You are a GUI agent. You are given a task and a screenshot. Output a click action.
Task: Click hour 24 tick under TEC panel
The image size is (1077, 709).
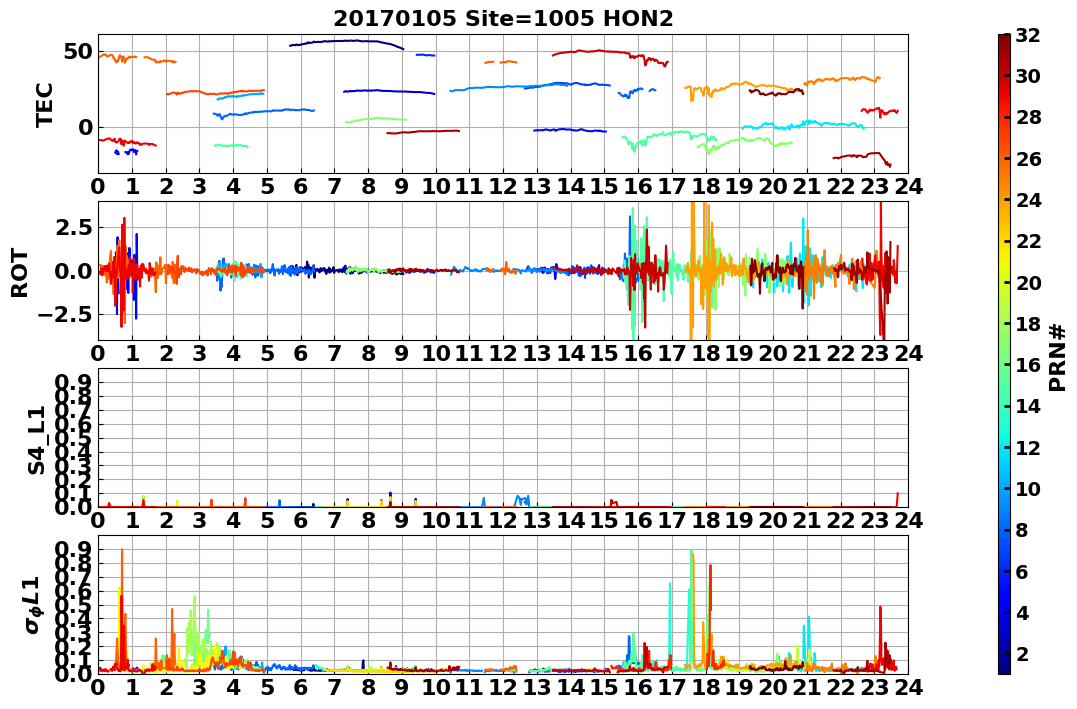[x=908, y=187]
